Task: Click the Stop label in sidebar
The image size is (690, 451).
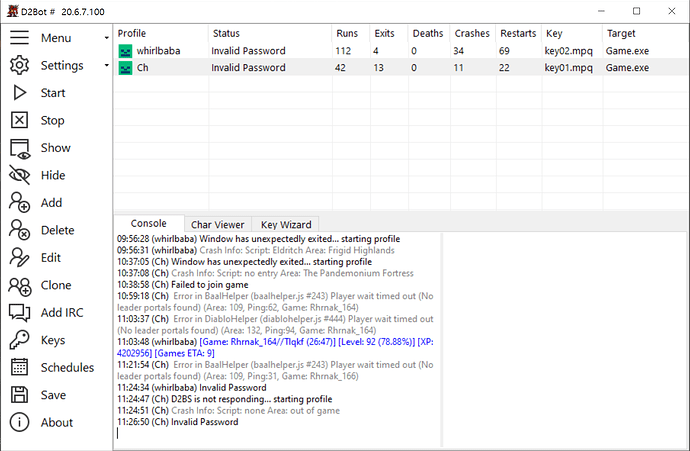Action: [52, 120]
